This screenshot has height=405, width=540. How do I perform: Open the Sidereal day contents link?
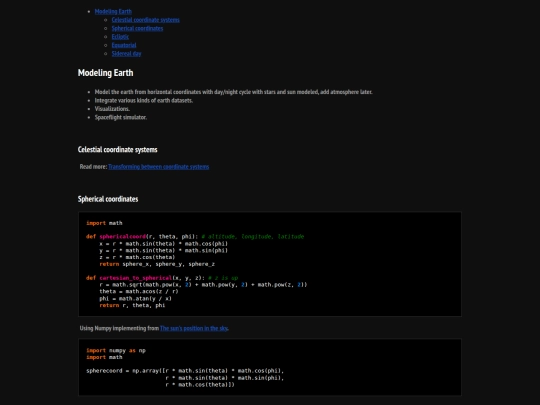(x=126, y=54)
